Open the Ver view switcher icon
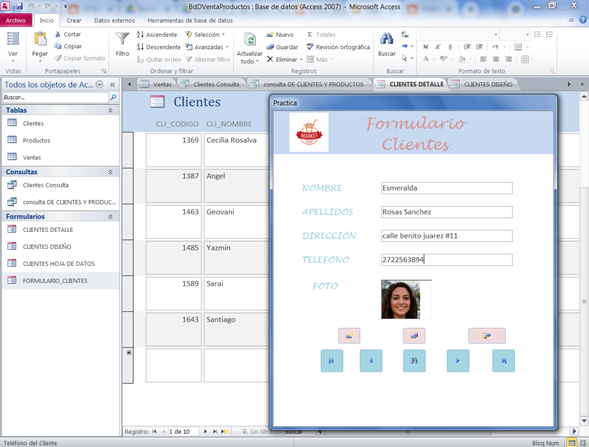 13,39
